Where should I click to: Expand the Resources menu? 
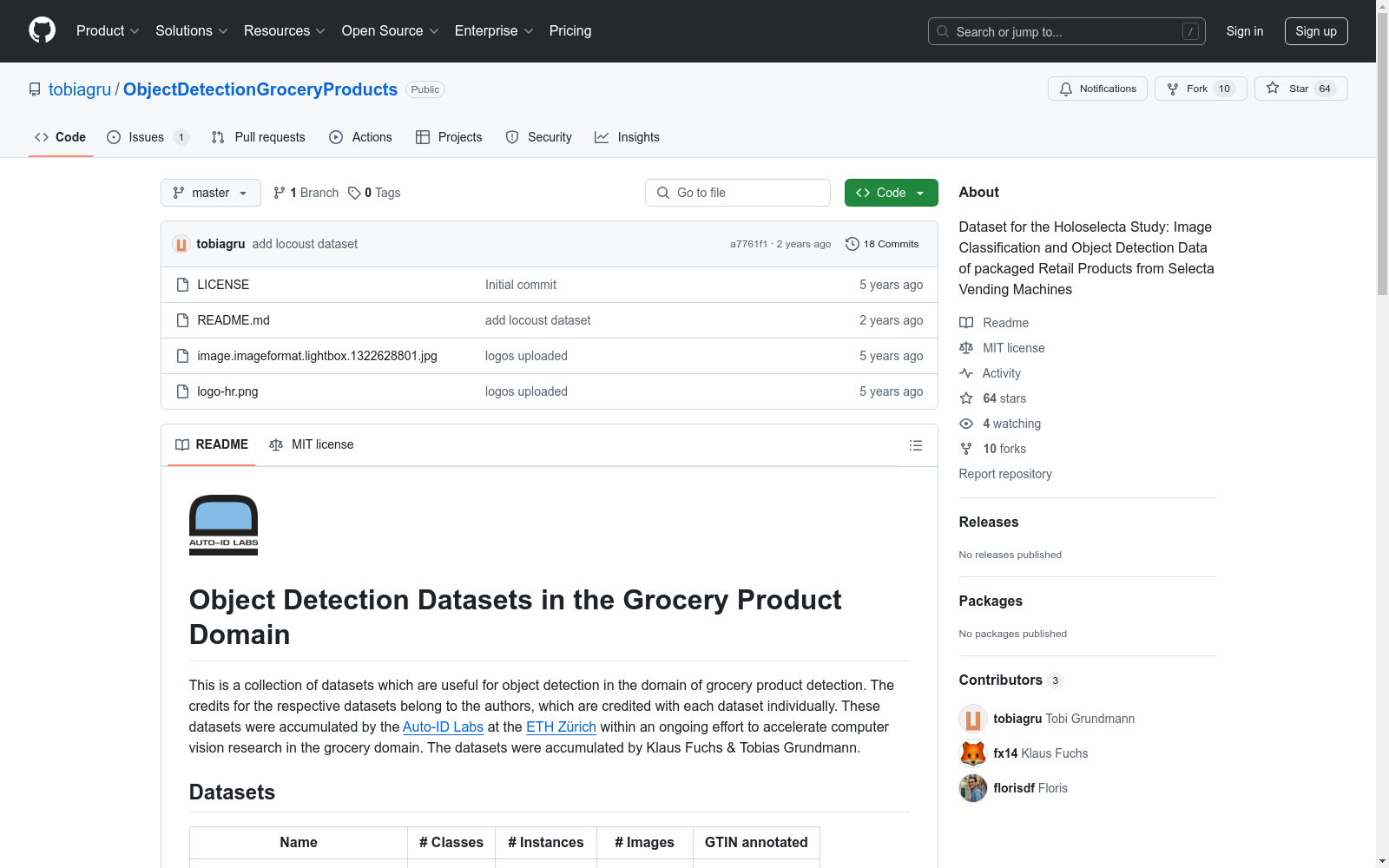[x=285, y=31]
